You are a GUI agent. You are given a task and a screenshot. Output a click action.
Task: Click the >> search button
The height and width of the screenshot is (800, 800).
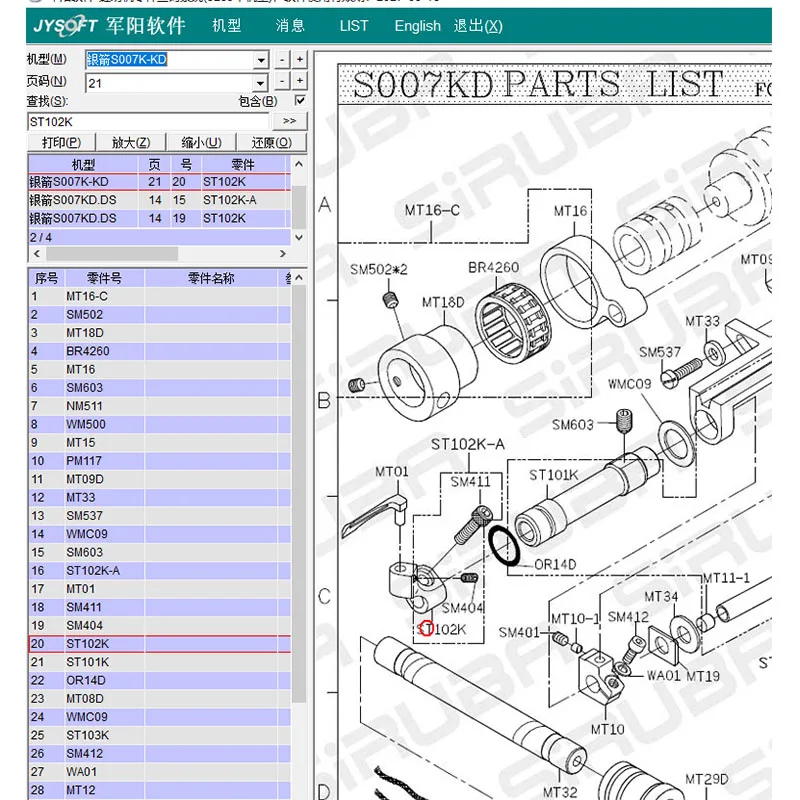(x=289, y=121)
